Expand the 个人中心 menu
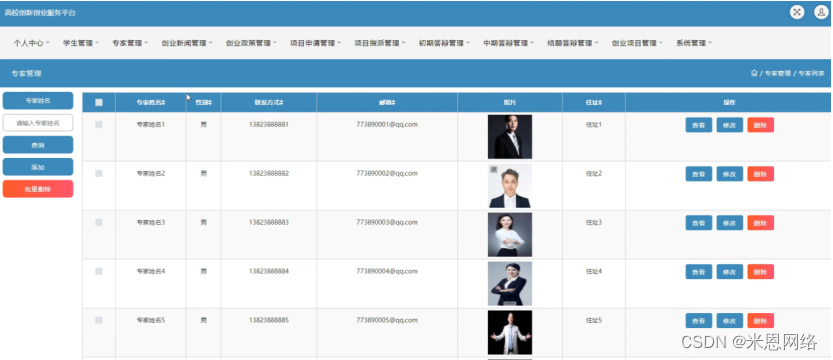This screenshot has width=833, height=360. click(x=31, y=43)
